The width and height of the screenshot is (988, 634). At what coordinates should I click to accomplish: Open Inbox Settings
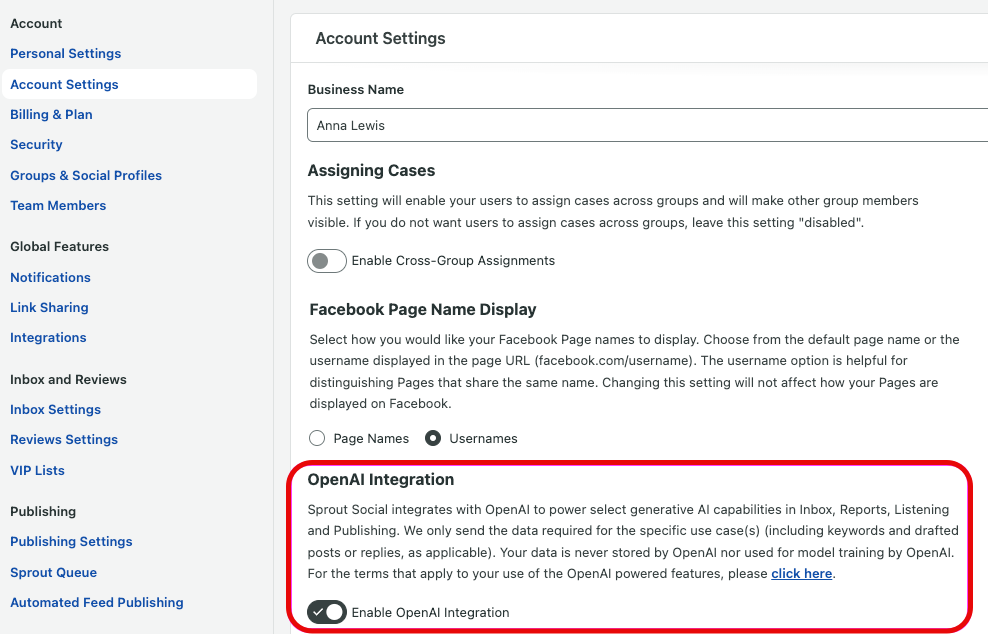click(55, 410)
